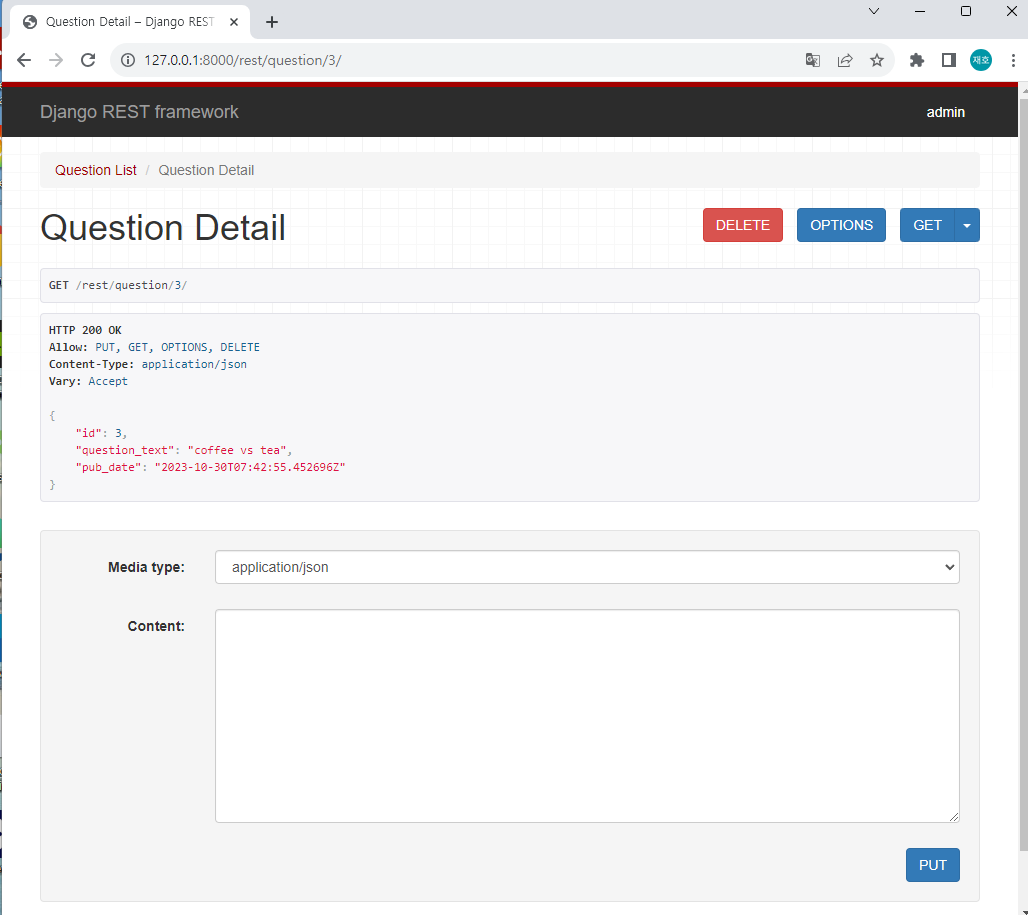The height and width of the screenshot is (915, 1028).
Task: Open the translate page icon
Action: (x=813, y=60)
